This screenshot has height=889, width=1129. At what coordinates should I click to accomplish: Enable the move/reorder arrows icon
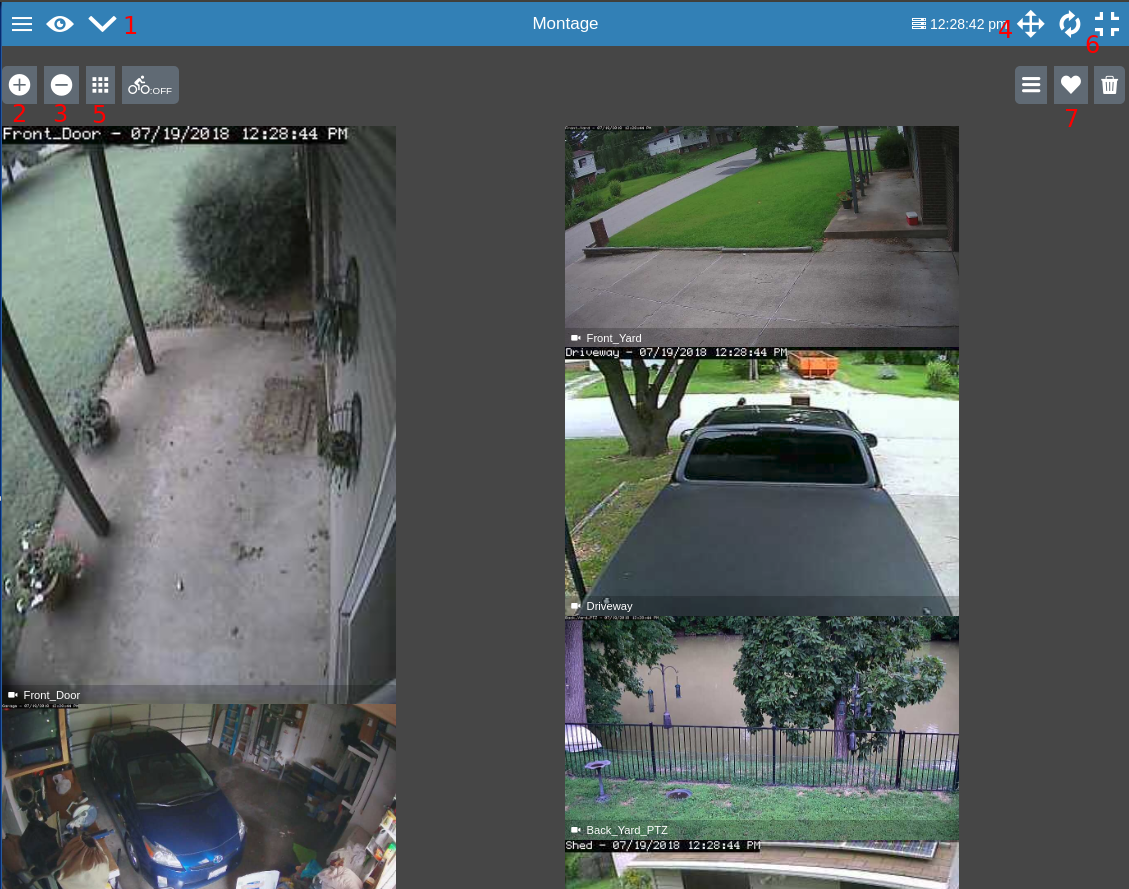(1031, 24)
